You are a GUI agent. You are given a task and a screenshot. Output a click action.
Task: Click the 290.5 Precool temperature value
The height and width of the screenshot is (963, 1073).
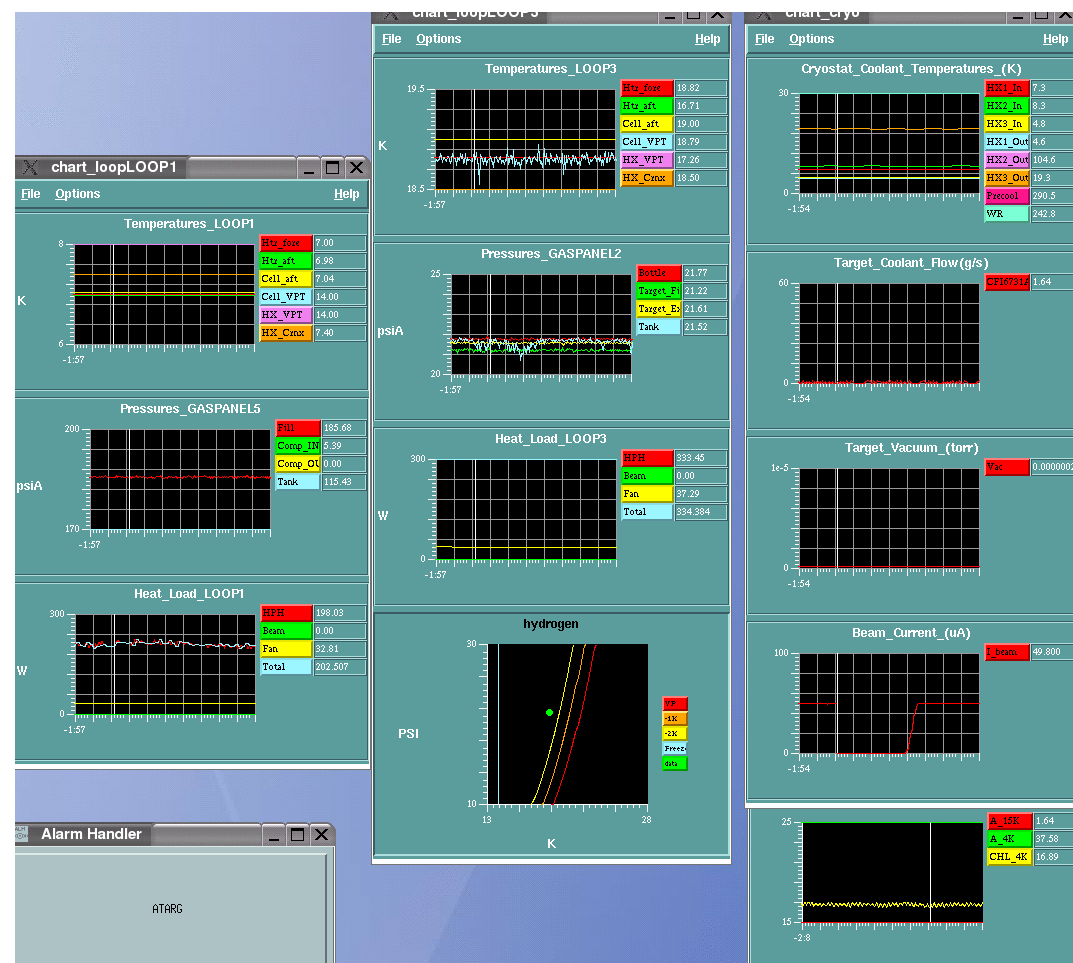1052,196
